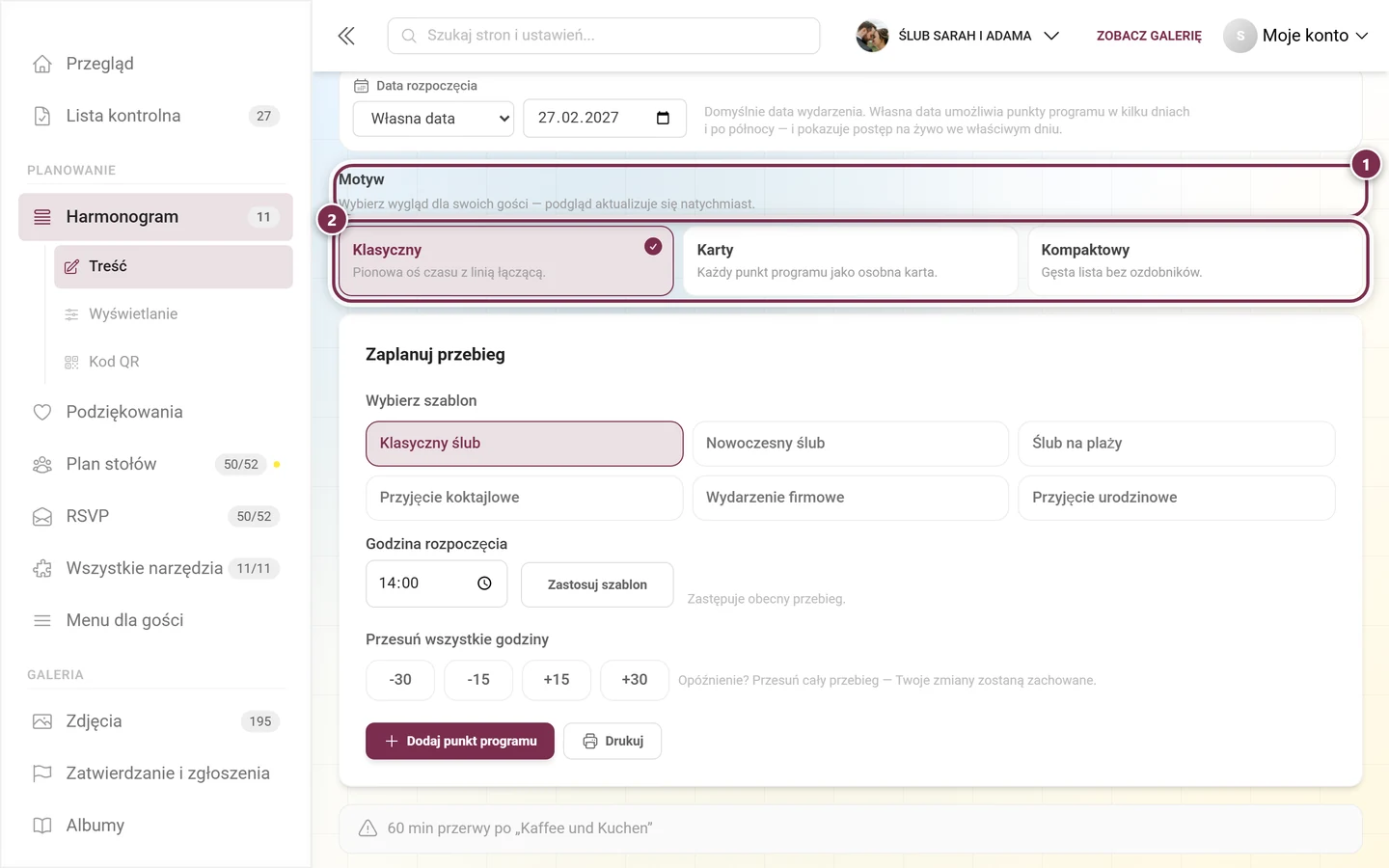Go to Wyświetlanie submenu item
This screenshot has width=1389, height=868.
(x=173, y=314)
